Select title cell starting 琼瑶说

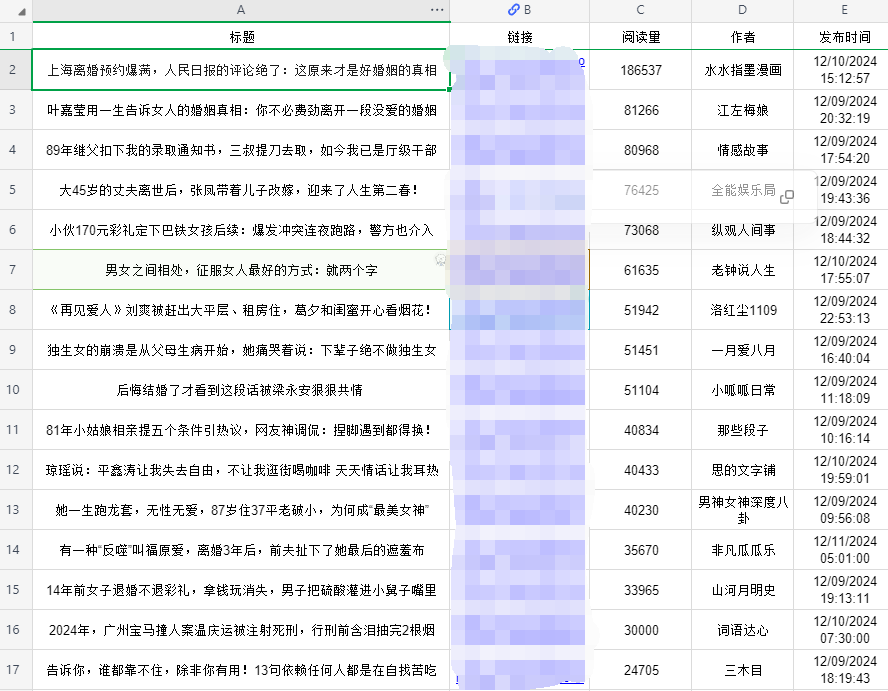click(241, 470)
